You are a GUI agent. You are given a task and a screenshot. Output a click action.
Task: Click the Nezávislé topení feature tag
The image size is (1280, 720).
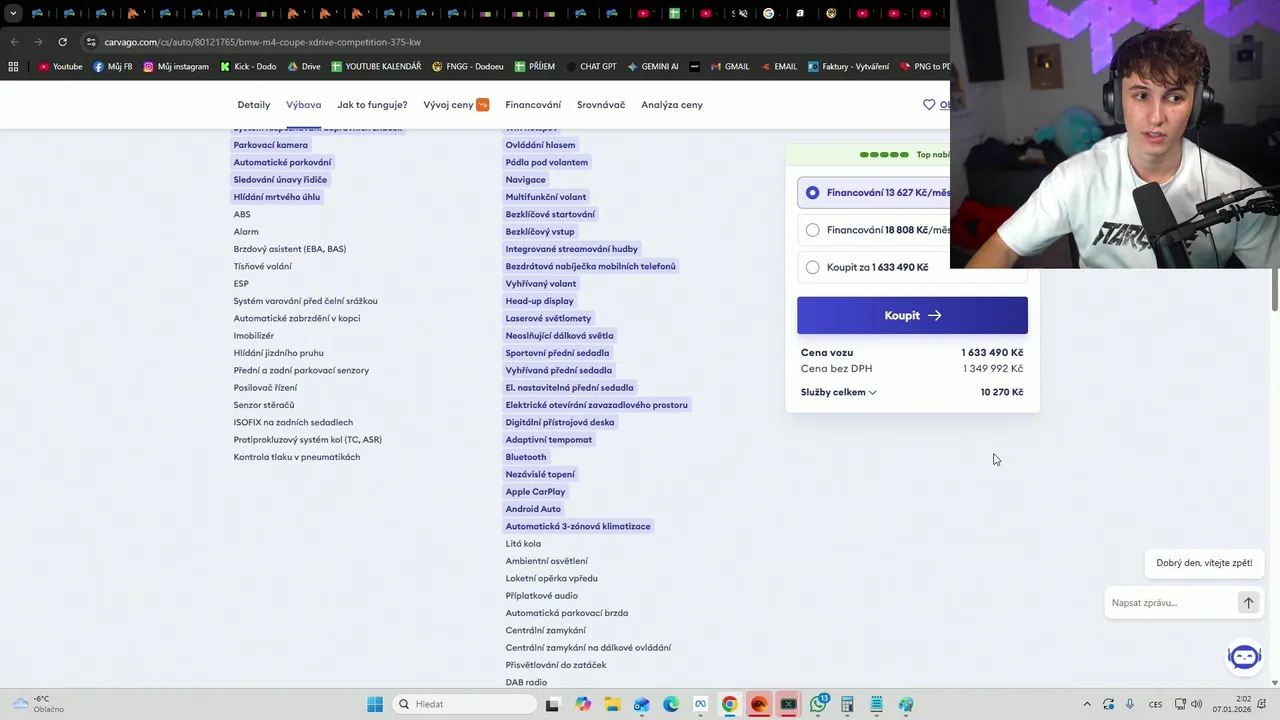540,474
